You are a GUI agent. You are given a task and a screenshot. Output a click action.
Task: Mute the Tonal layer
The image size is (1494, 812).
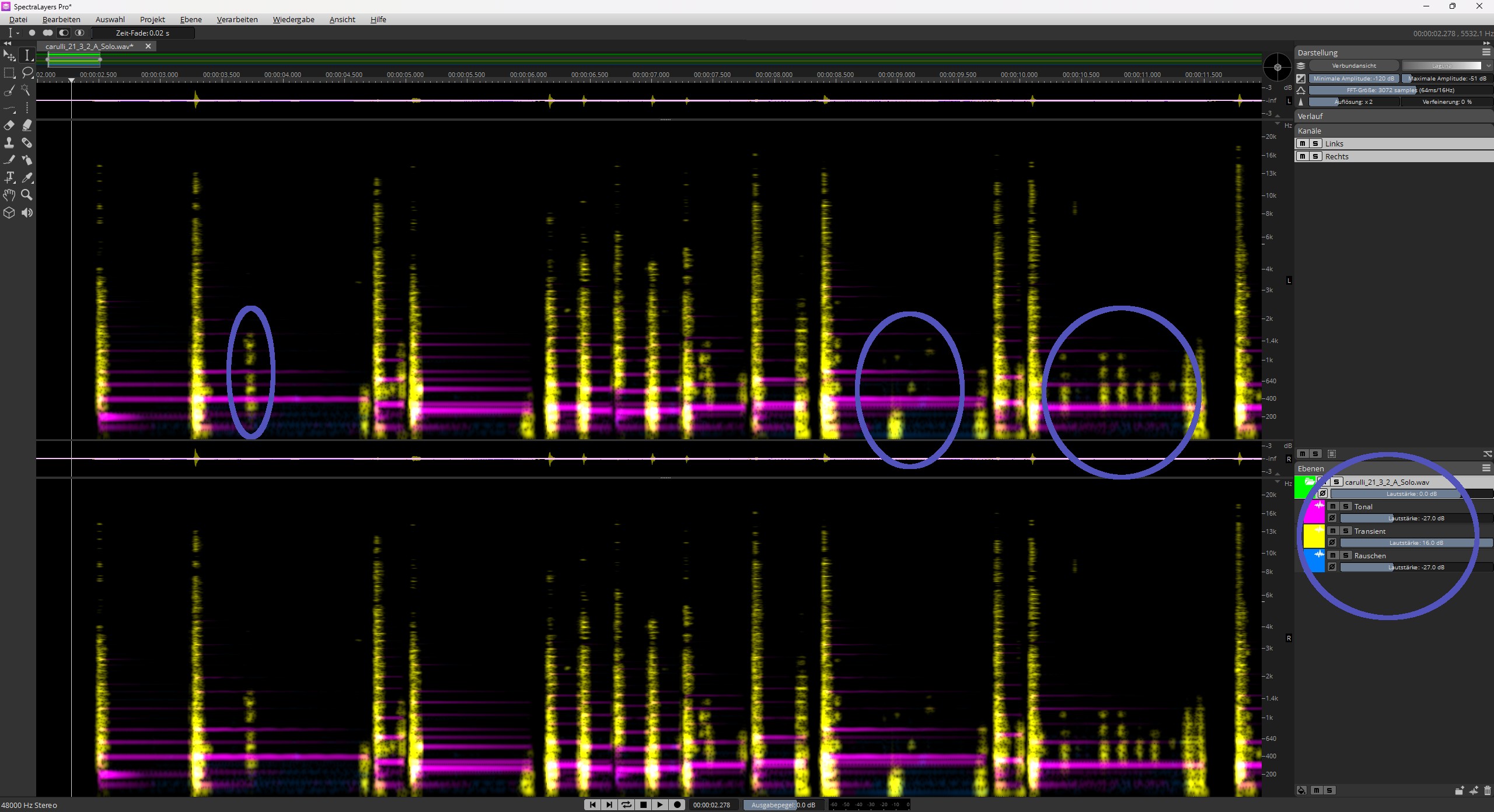pyautogui.click(x=1333, y=506)
